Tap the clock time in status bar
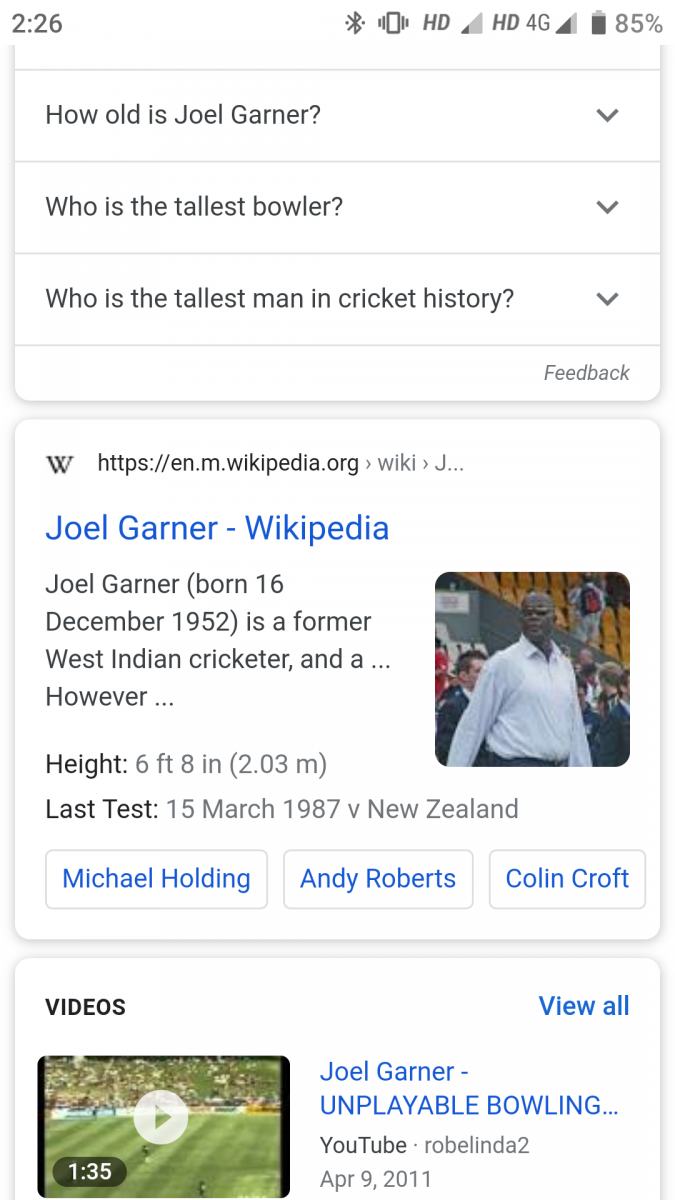The width and height of the screenshot is (675, 1200). click(38, 23)
